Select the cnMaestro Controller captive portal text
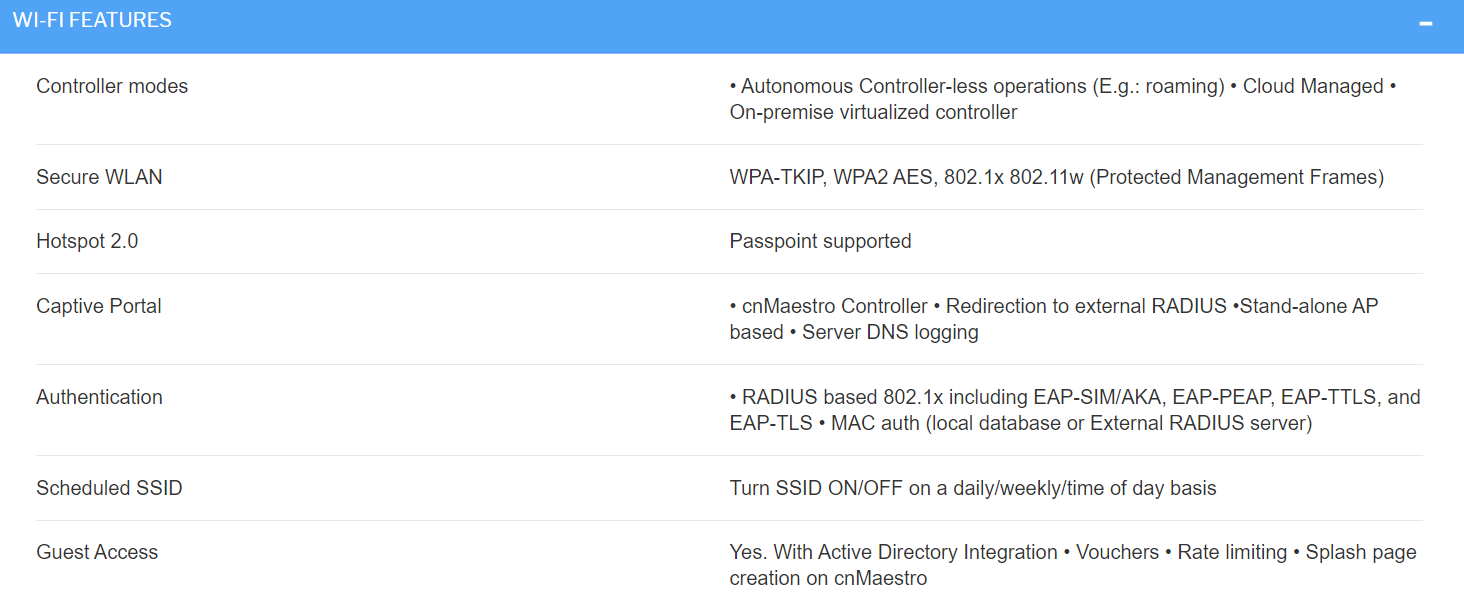This screenshot has height=597, width=1464. (x=834, y=306)
